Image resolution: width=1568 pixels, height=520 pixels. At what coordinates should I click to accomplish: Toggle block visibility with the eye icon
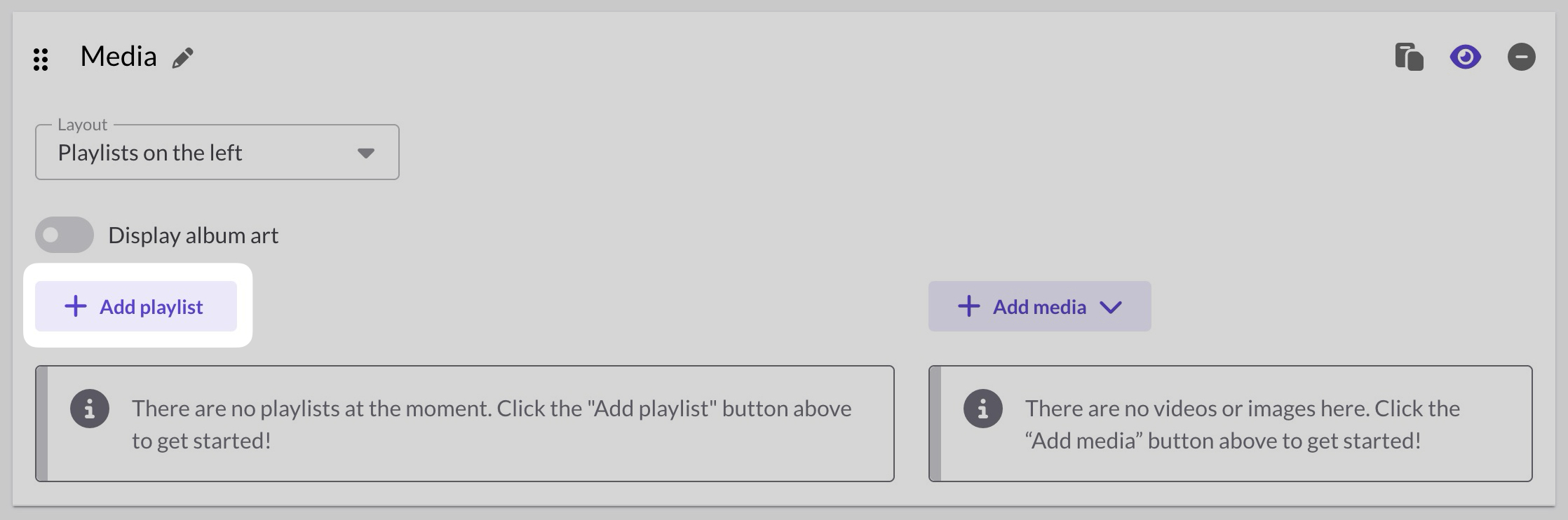(1466, 57)
